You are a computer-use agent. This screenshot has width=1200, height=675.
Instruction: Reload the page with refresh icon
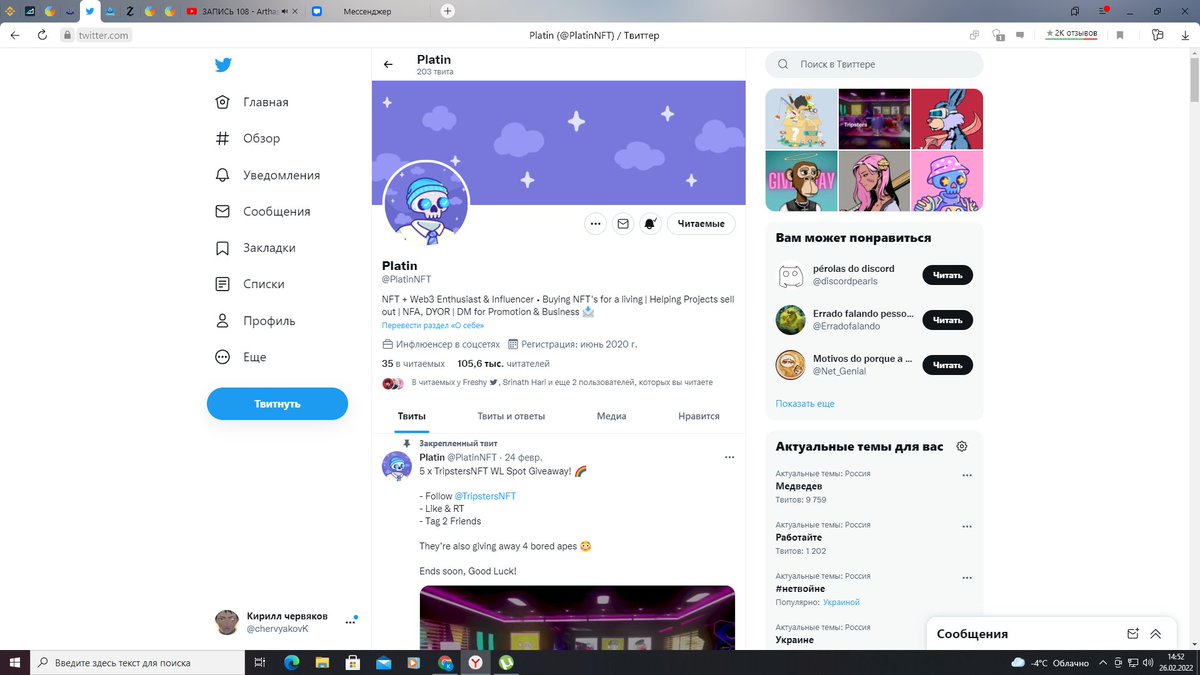coord(42,35)
